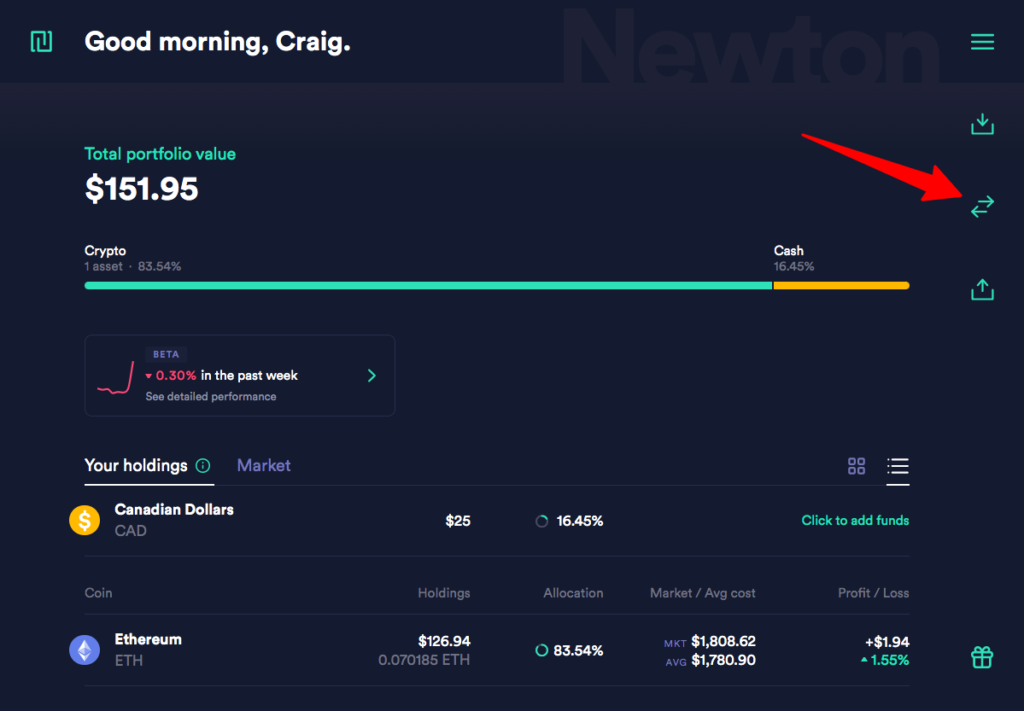
Task: Click the $151.95 portfolio value
Action: click(x=141, y=189)
